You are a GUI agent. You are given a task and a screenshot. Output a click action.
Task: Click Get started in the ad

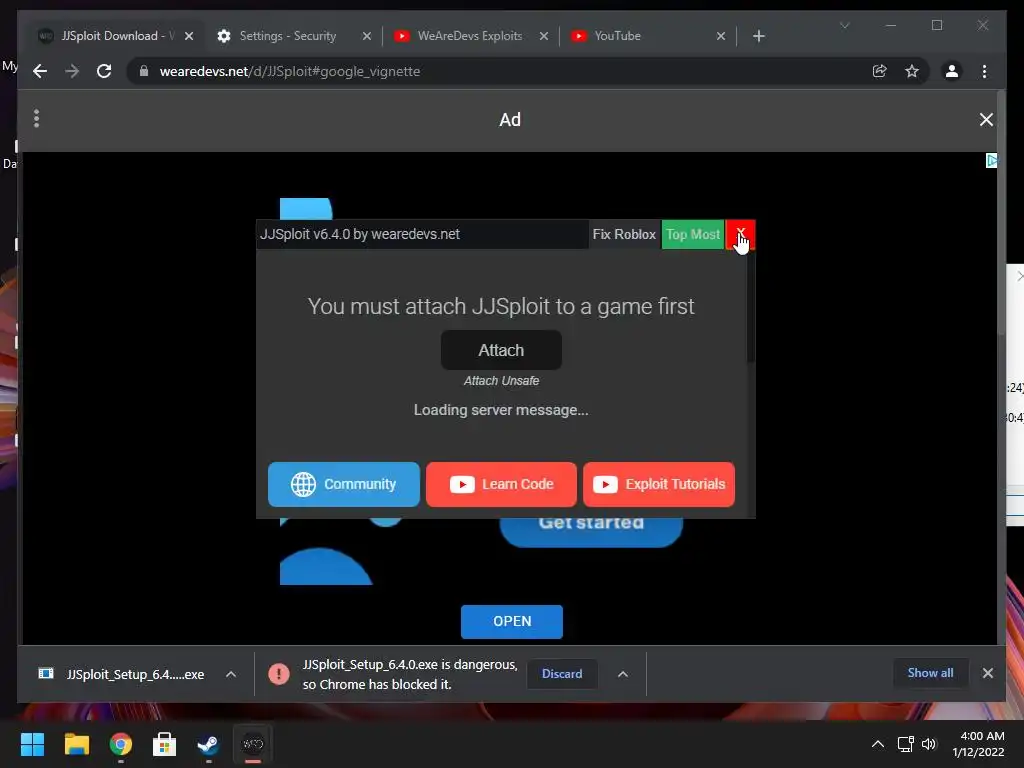(591, 532)
